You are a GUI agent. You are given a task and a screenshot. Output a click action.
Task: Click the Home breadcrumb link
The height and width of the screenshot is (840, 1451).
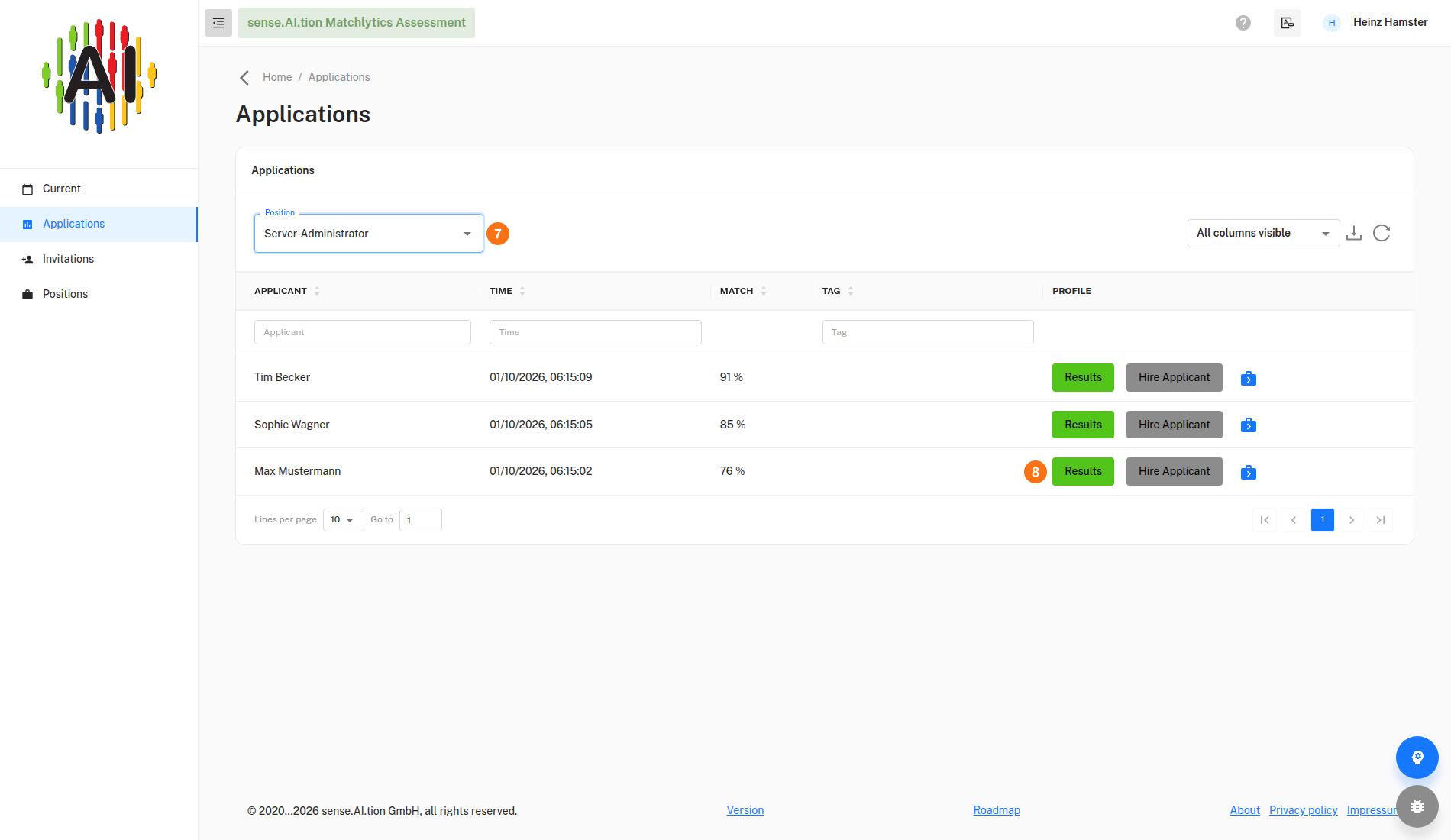[277, 77]
